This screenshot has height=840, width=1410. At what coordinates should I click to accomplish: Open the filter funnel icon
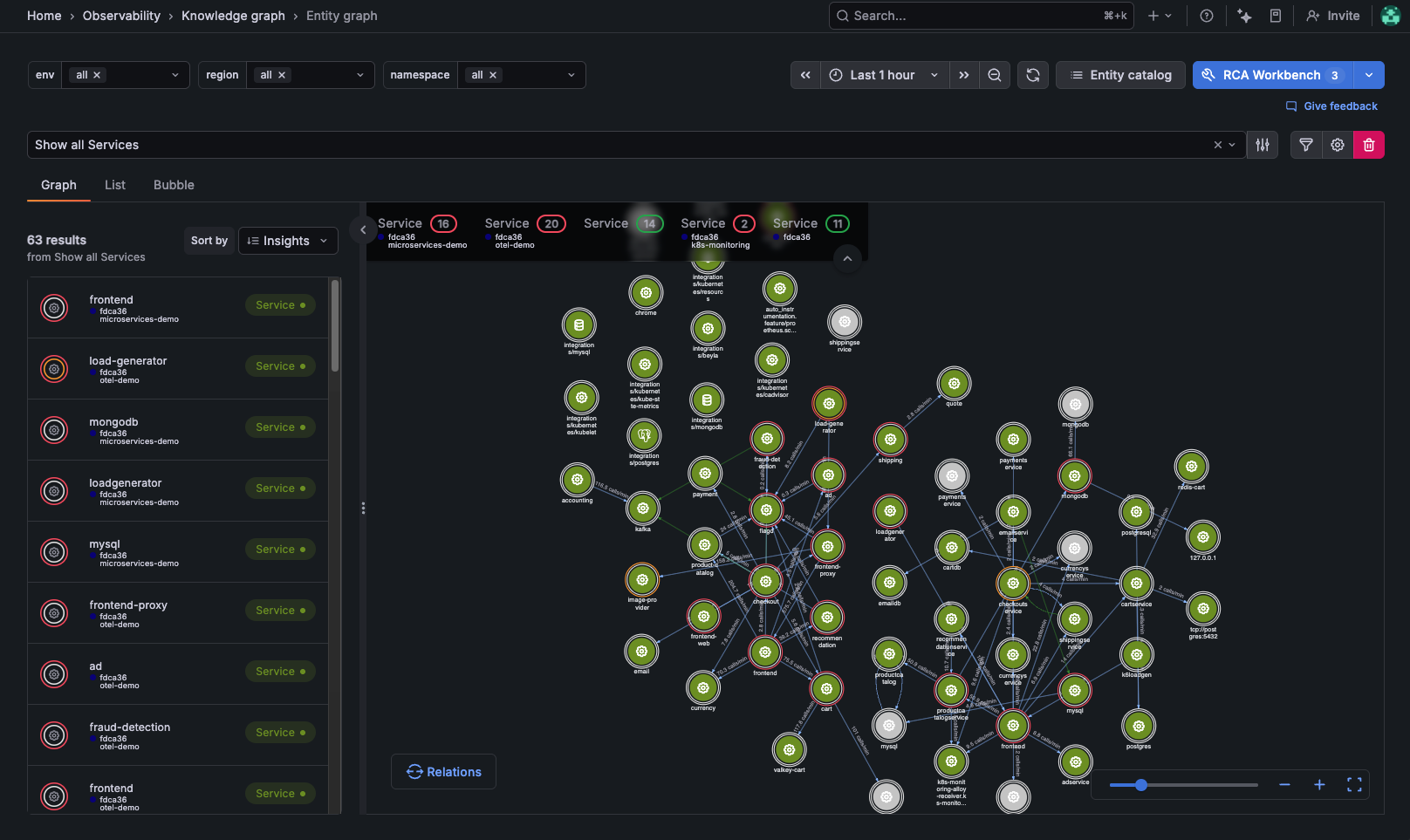[x=1306, y=145]
